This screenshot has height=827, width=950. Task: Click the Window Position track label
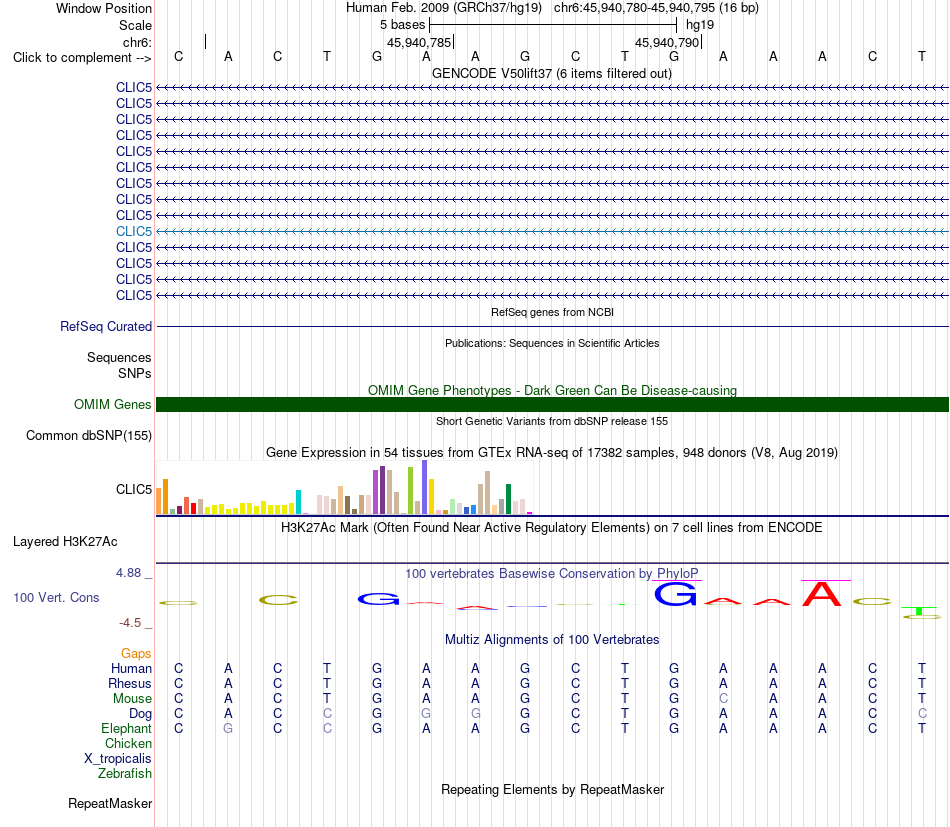(x=104, y=8)
